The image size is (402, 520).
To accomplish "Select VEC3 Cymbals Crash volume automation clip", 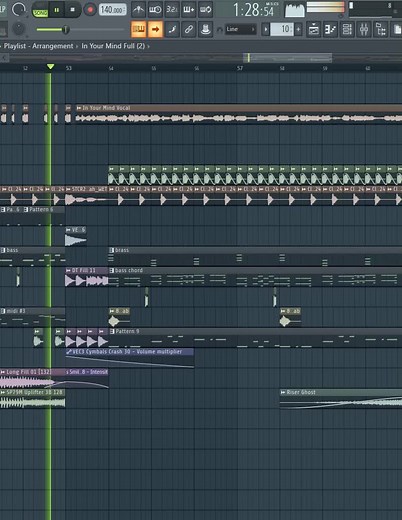I will [130, 358].
